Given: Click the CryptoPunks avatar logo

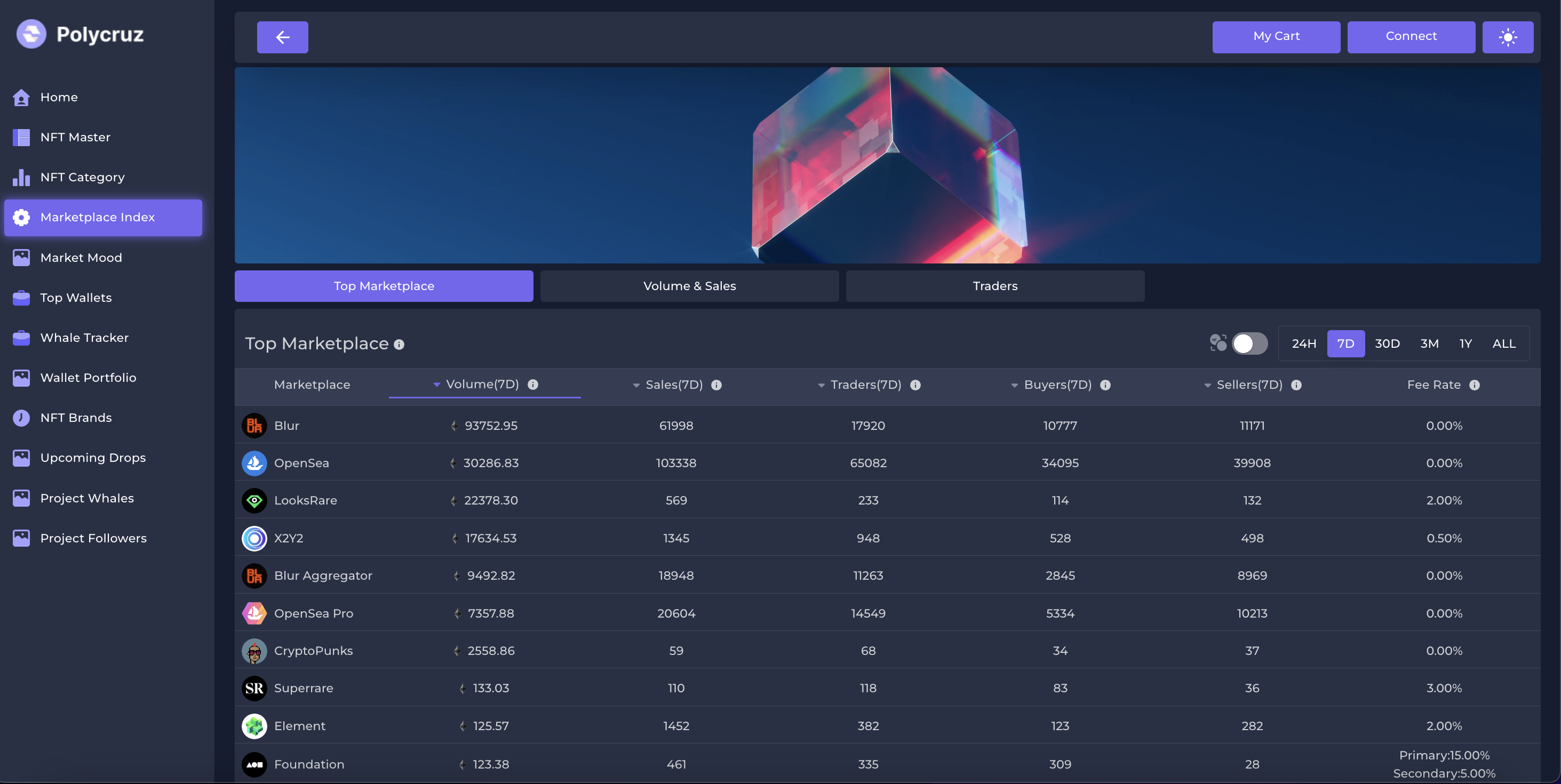Looking at the screenshot, I should 254,651.
